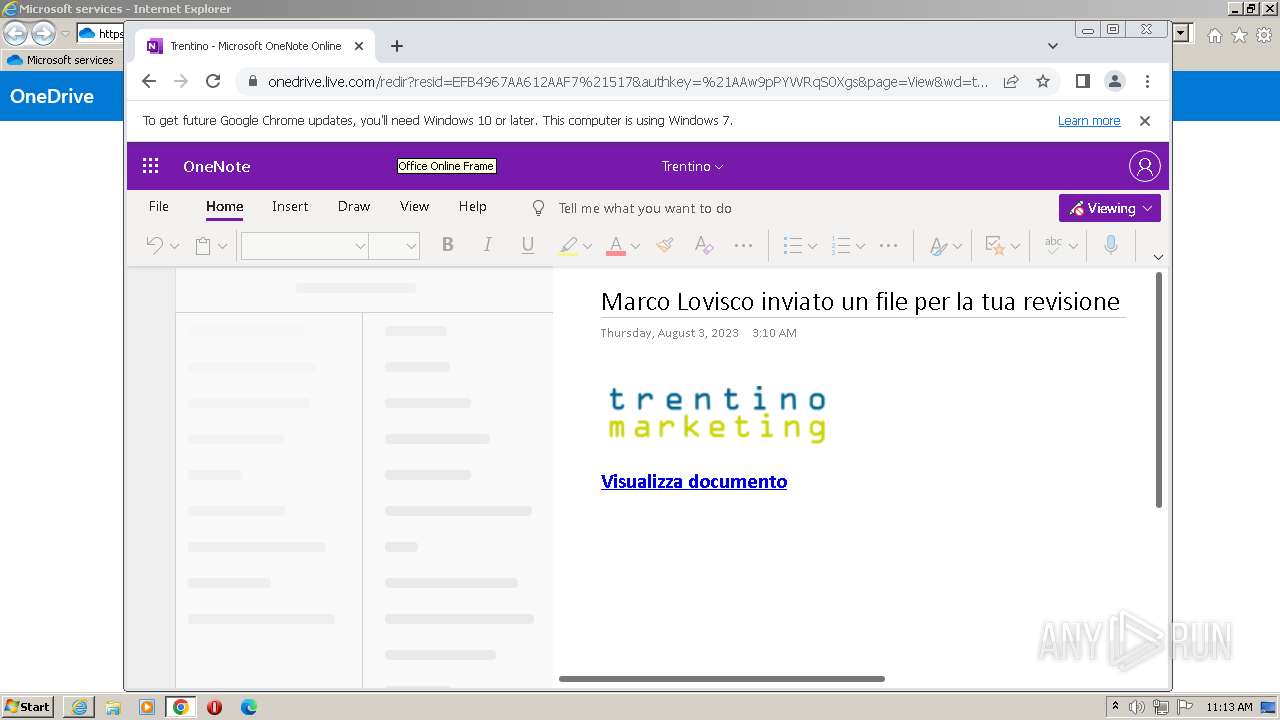Click the Clear Formatting icon
Viewport: 1280px width, 720px height.
point(704,245)
